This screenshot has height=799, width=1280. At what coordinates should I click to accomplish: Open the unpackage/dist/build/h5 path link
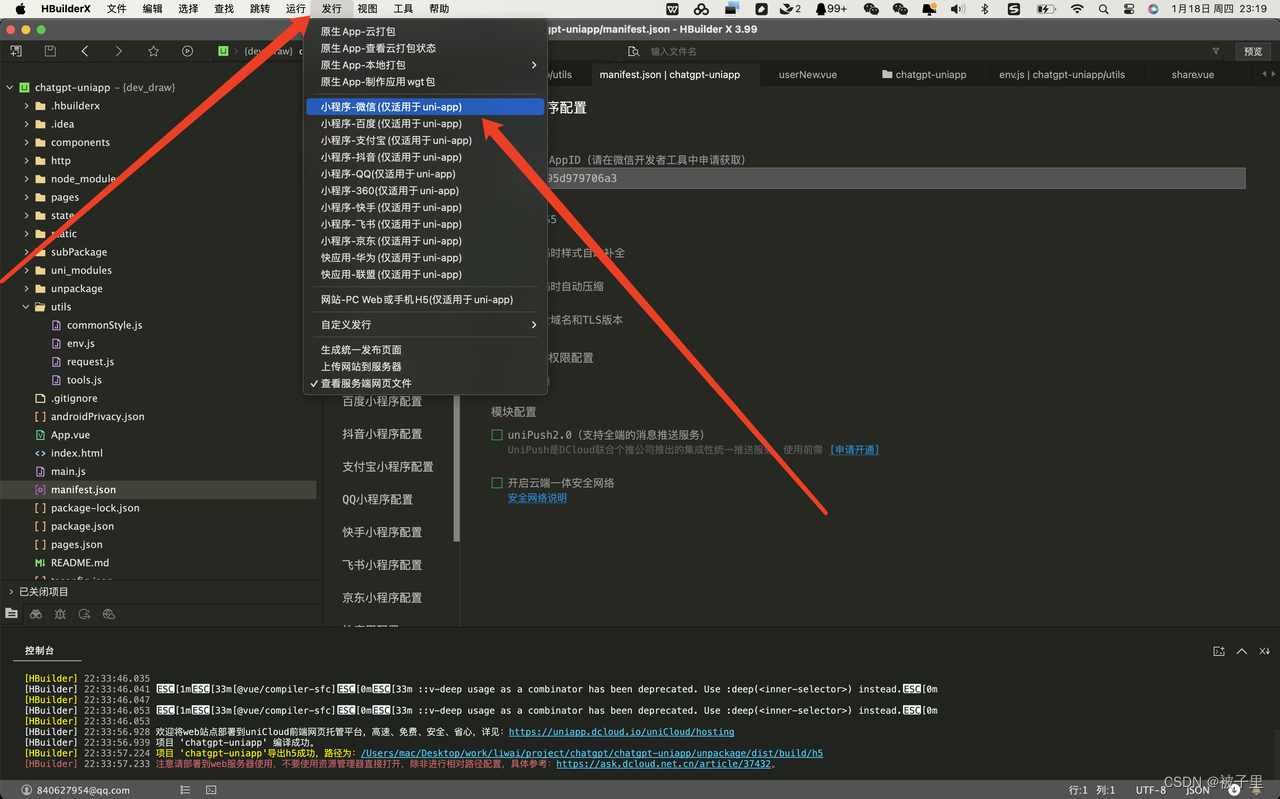tap(592, 753)
